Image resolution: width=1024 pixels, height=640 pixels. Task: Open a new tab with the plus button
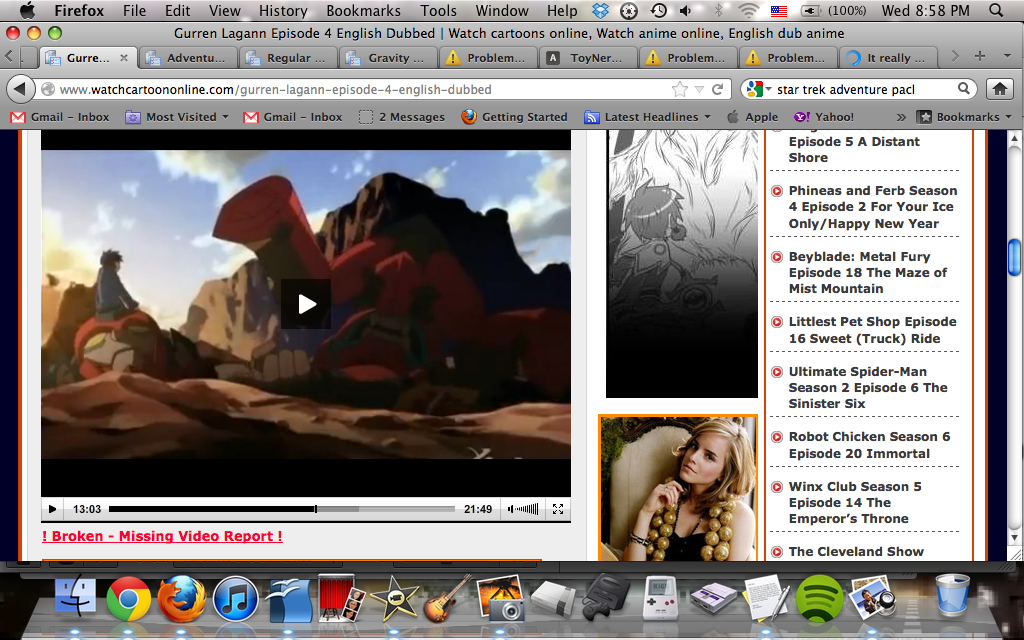click(x=980, y=57)
